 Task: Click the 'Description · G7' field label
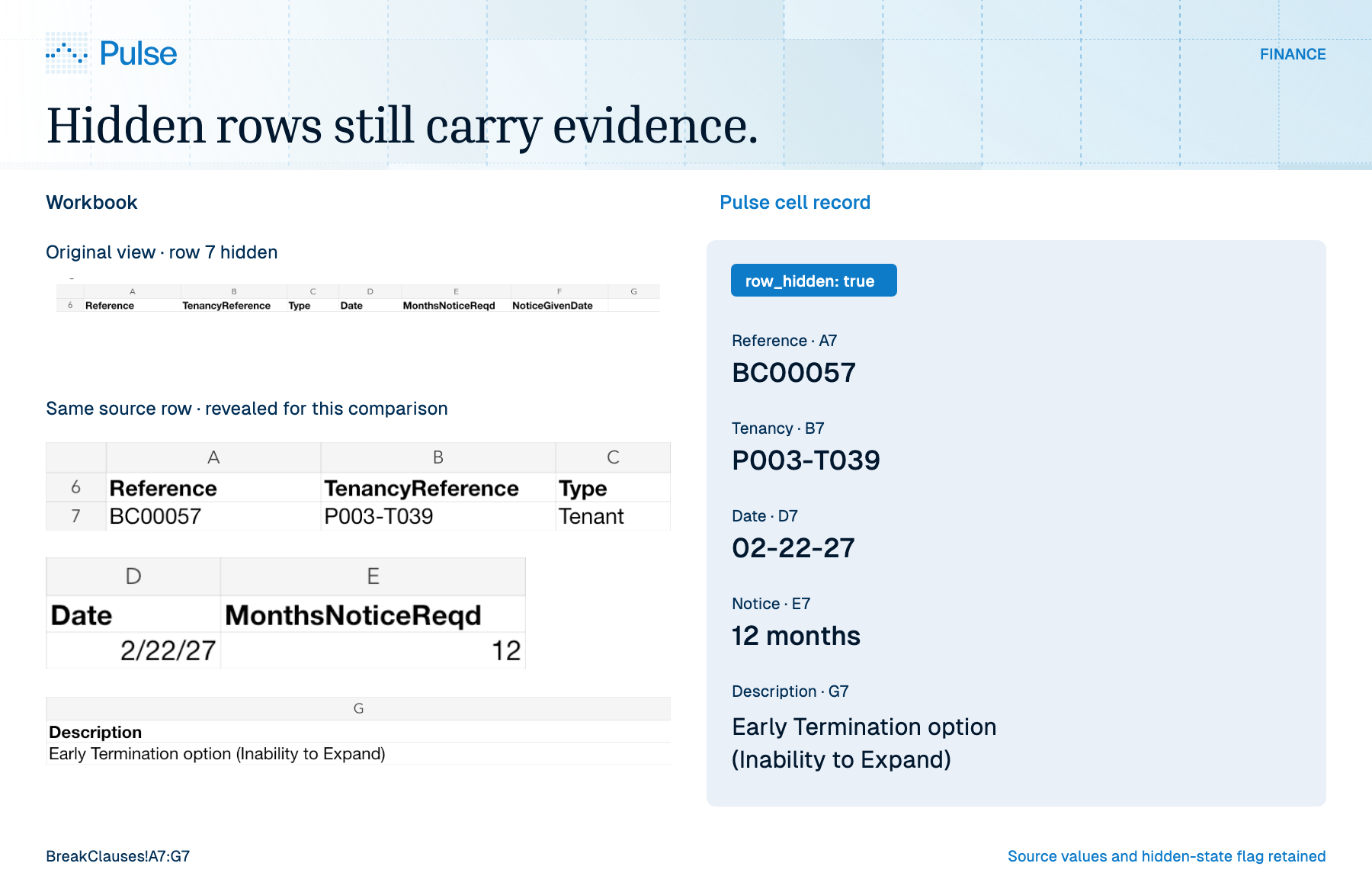click(790, 691)
